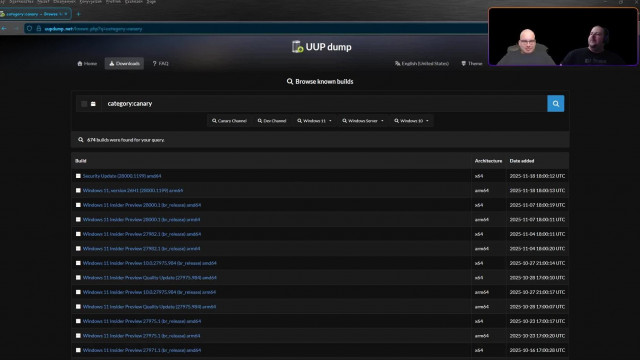This screenshot has height=360, width=640.
Task: Check Insider Preview 27975.1 amd64 checkbox
Action: tap(78, 321)
